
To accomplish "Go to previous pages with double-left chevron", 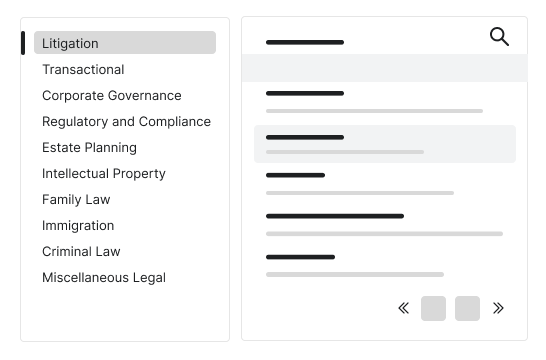I will coord(404,308).
